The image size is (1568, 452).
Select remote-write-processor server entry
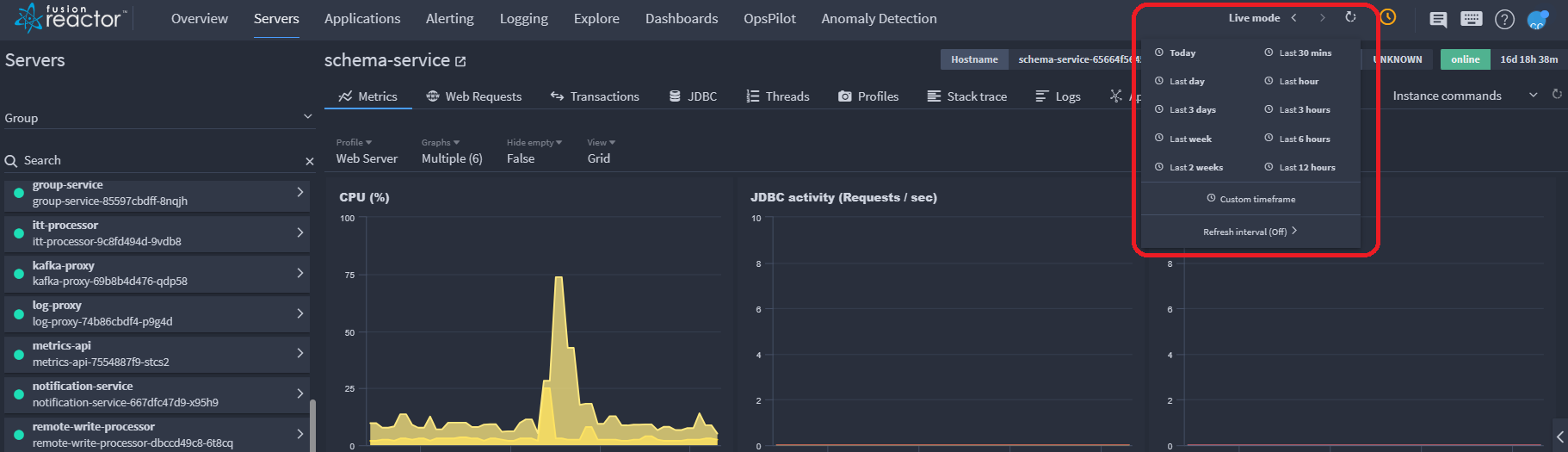click(x=157, y=435)
